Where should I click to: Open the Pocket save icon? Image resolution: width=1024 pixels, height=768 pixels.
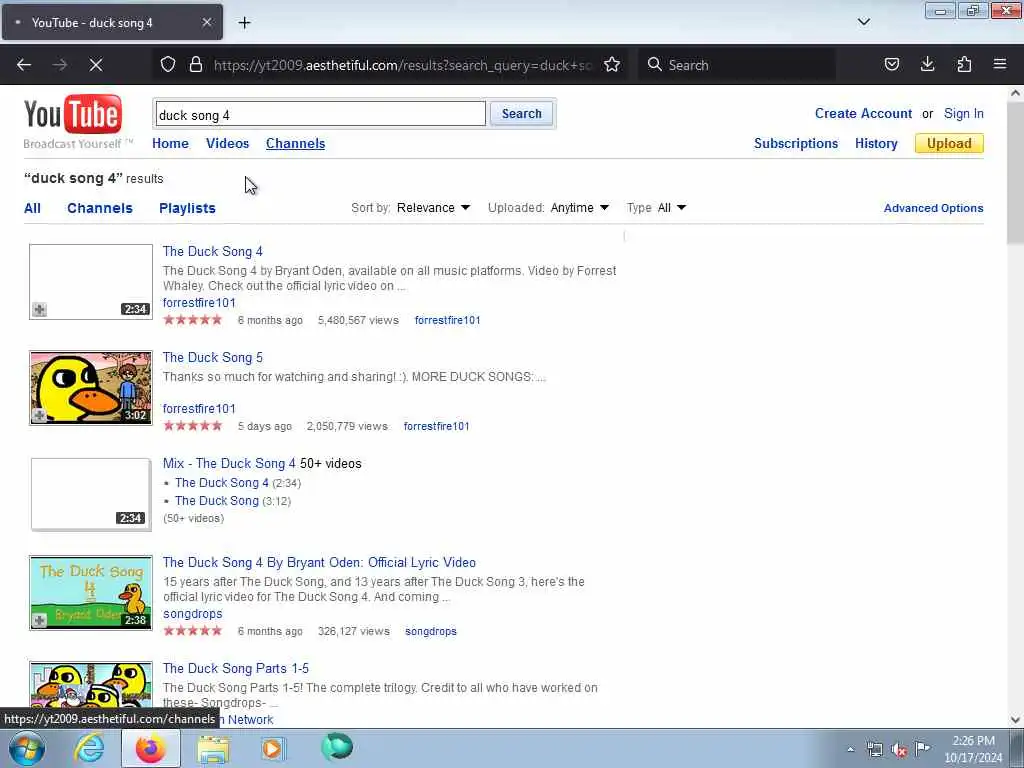[x=891, y=65]
